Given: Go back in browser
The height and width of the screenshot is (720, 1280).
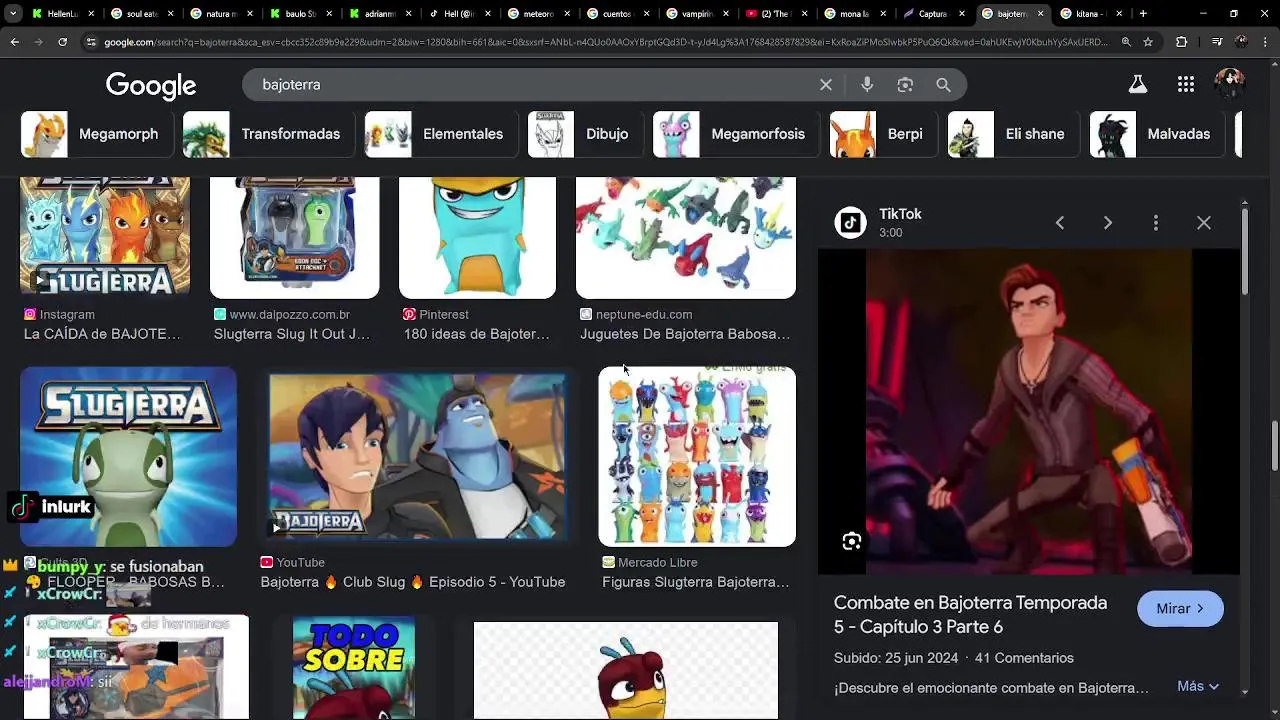Looking at the screenshot, I should pyautogui.click(x=14, y=42).
